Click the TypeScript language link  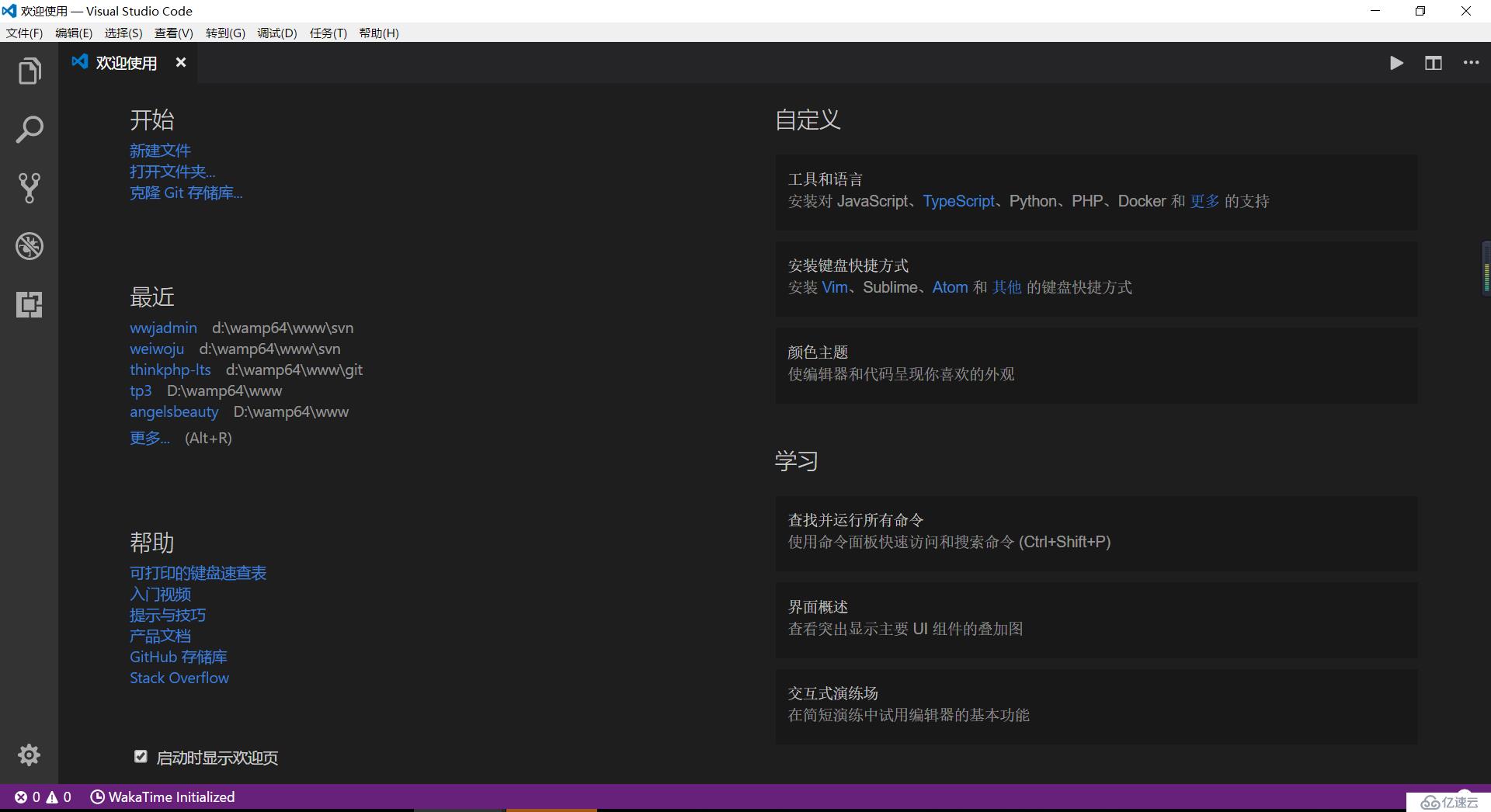(x=958, y=201)
